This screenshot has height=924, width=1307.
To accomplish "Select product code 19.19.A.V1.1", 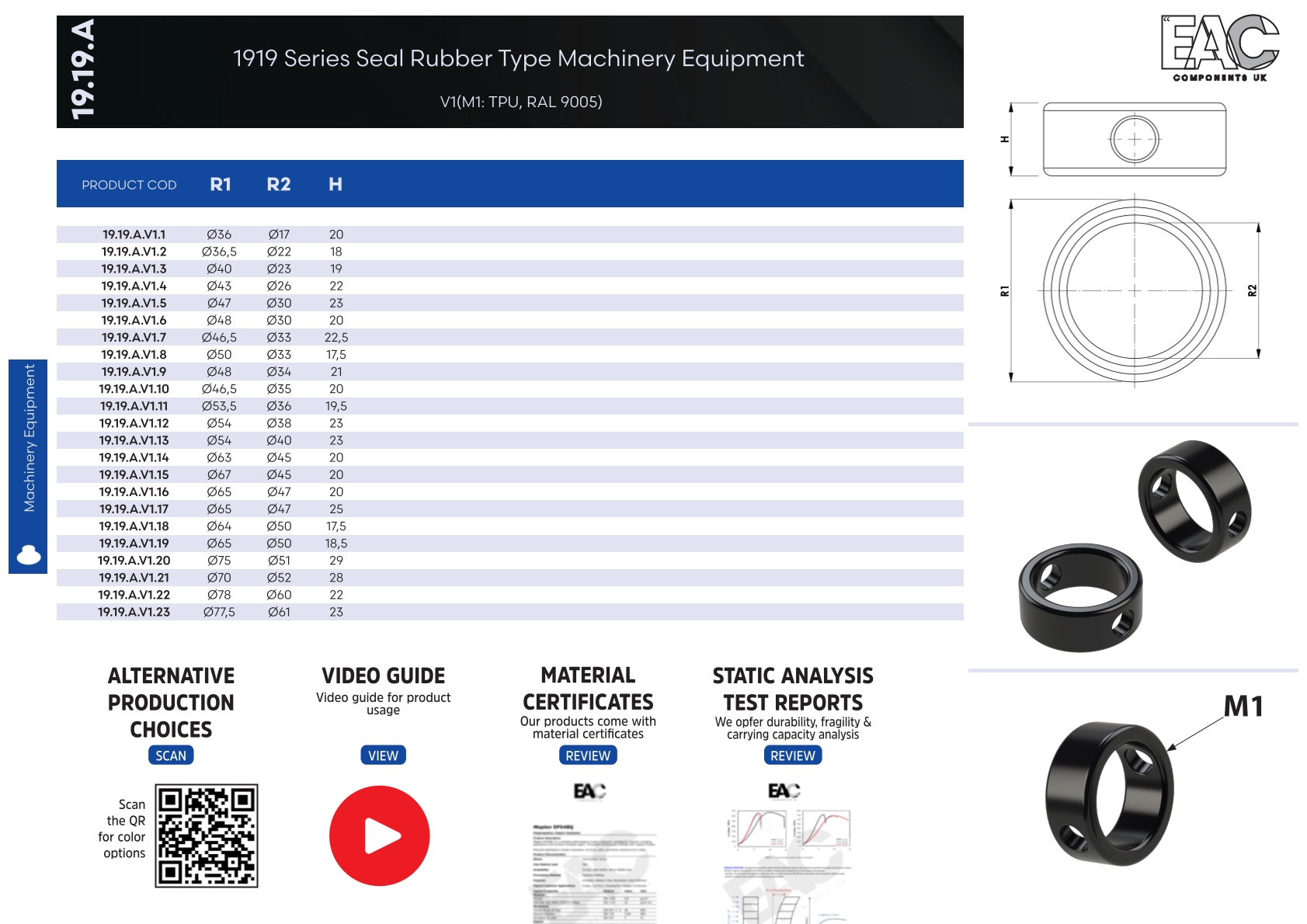I will tap(134, 234).
